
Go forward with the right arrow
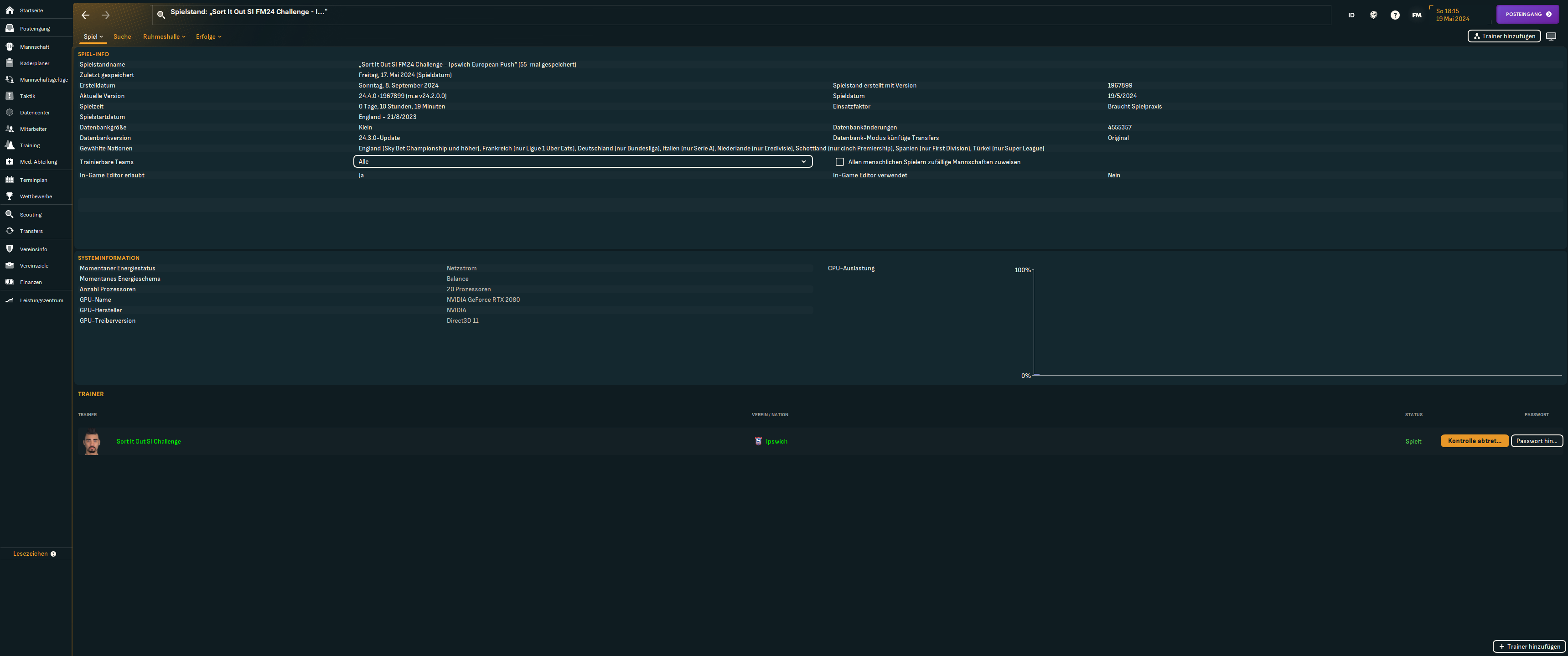point(105,15)
